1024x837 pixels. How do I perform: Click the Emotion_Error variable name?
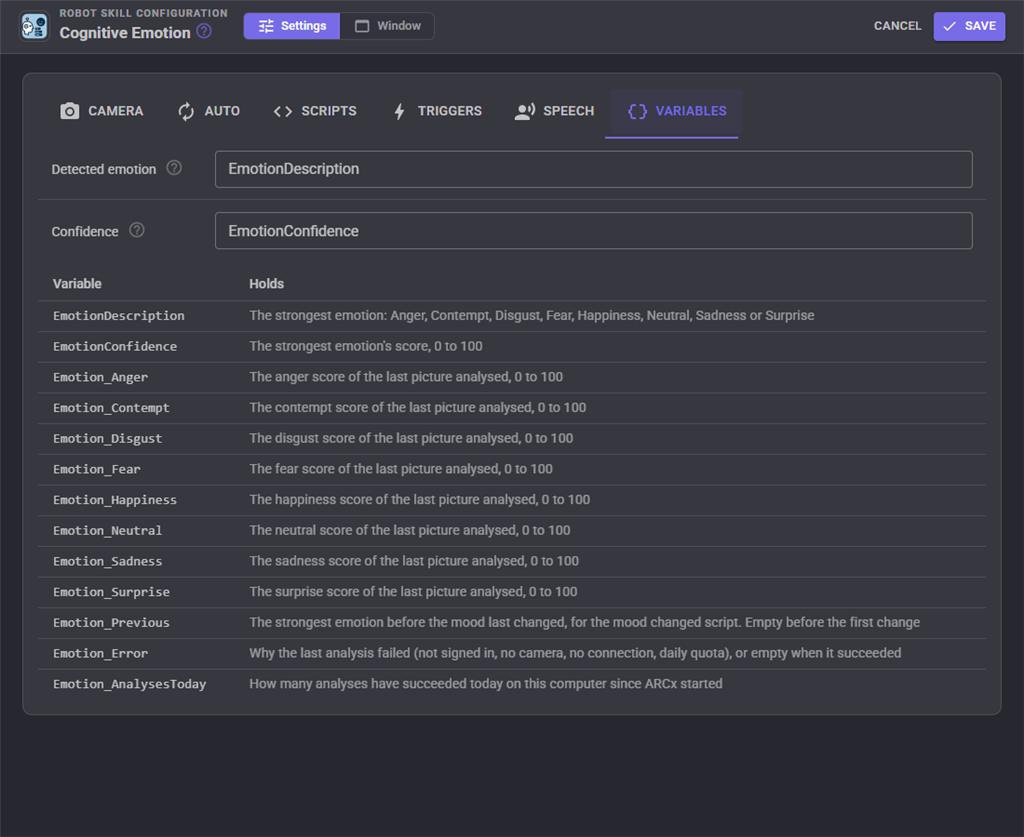(x=101, y=654)
